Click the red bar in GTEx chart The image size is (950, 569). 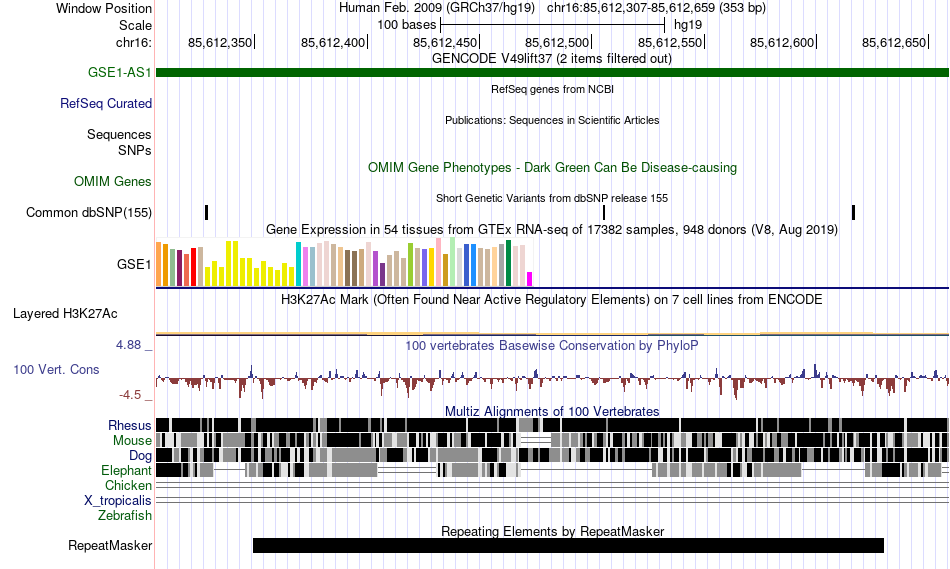click(193, 267)
